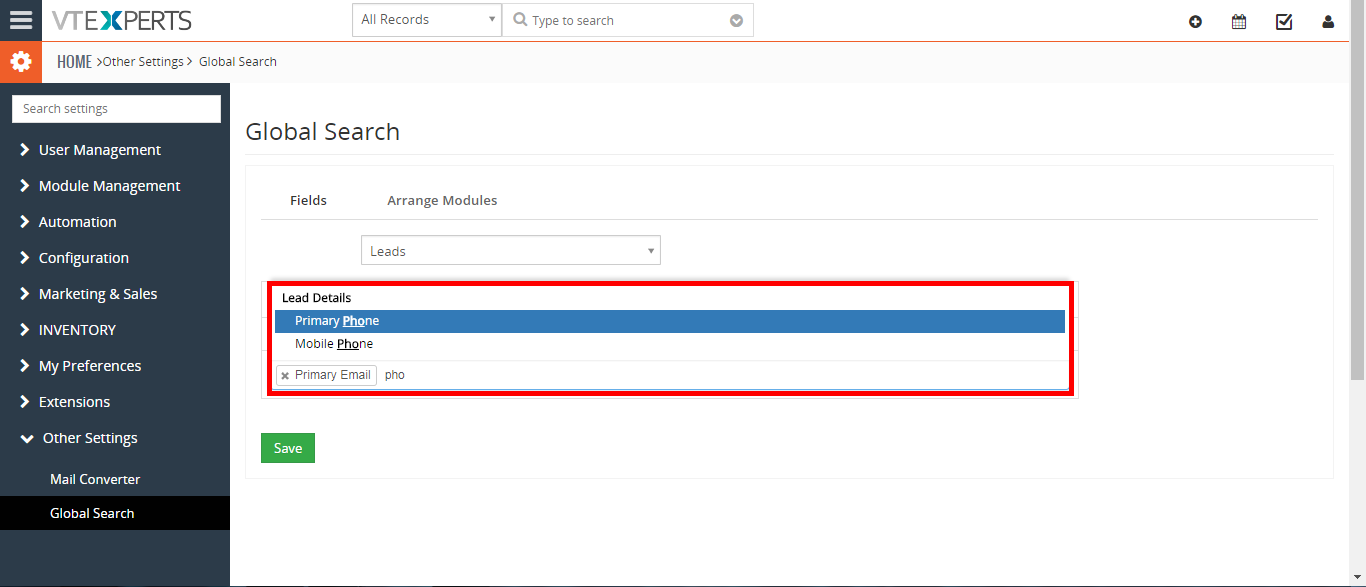
Task: Open the Leads module dropdown
Action: [x=511, y=251]
